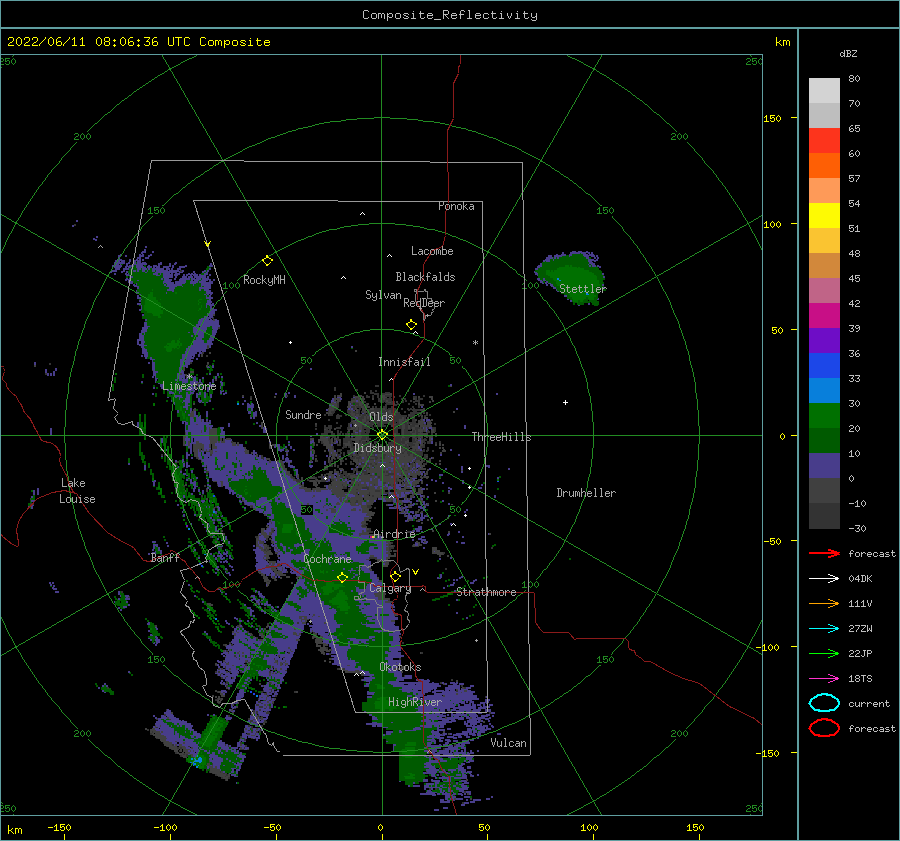Click the Blackfalds town label
This screenshot has height=841, width=900.
(425, 277)
